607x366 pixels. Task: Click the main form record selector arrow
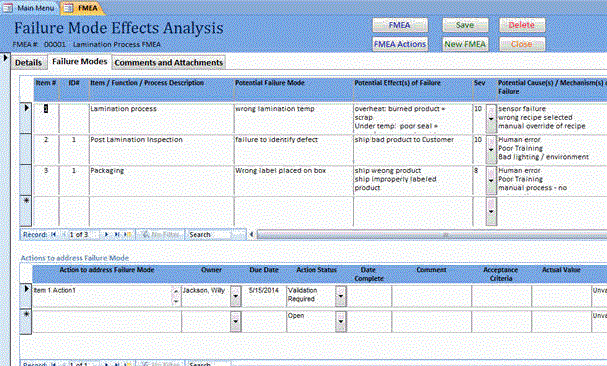[x=5, y=58]
